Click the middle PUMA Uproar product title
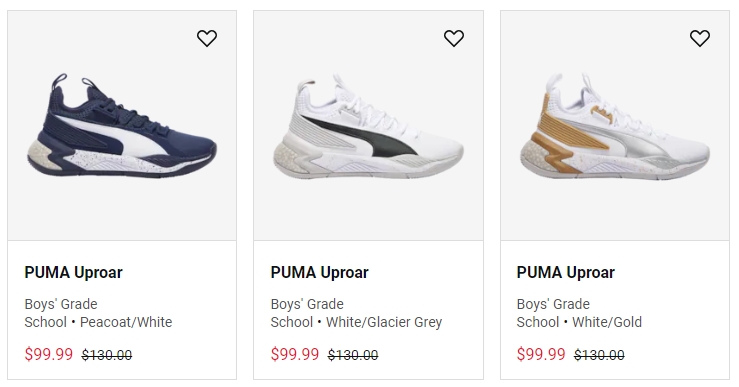Image resolution: width=739 pixels, height=387 pixels. (x=320, y=272)
